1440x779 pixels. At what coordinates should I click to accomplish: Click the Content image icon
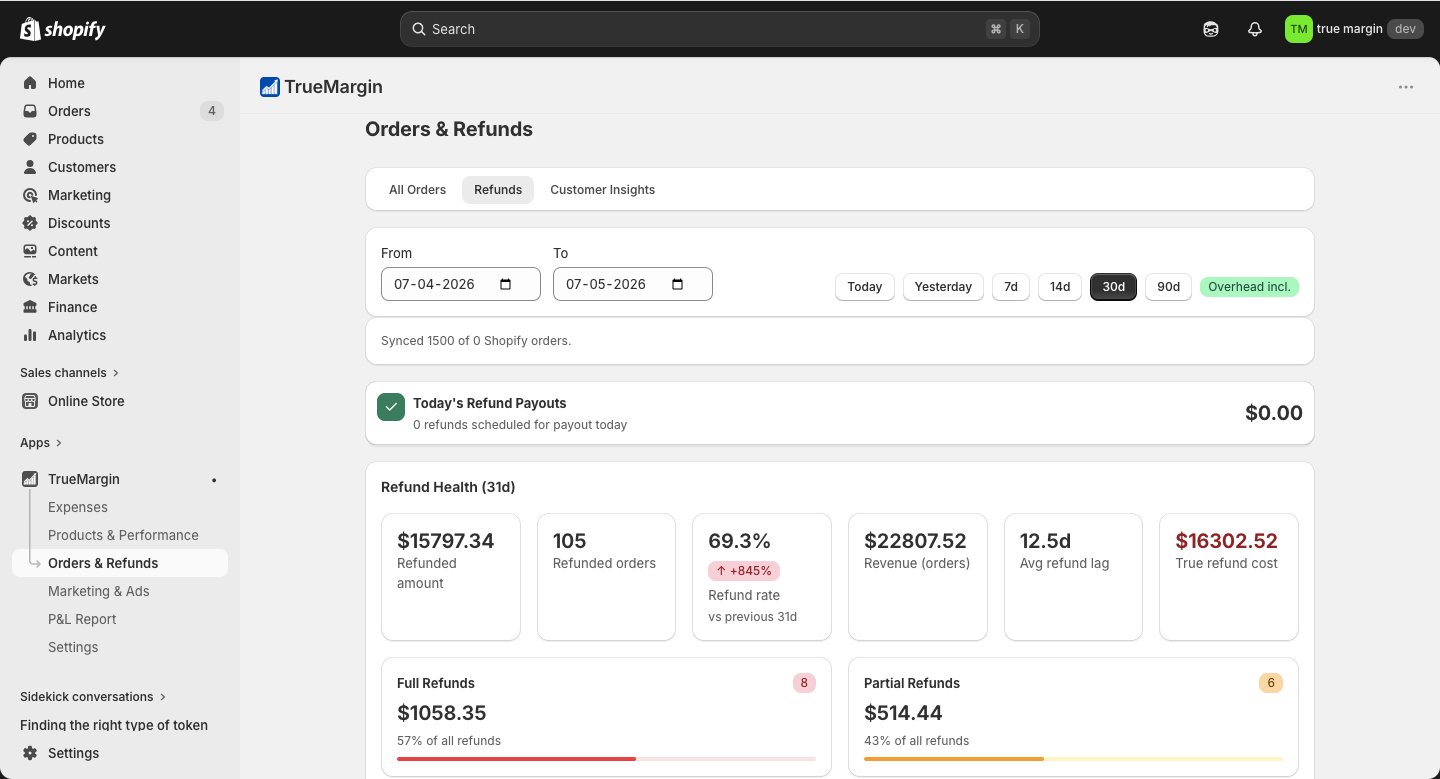pyautogui.click(x=30, y=251)
